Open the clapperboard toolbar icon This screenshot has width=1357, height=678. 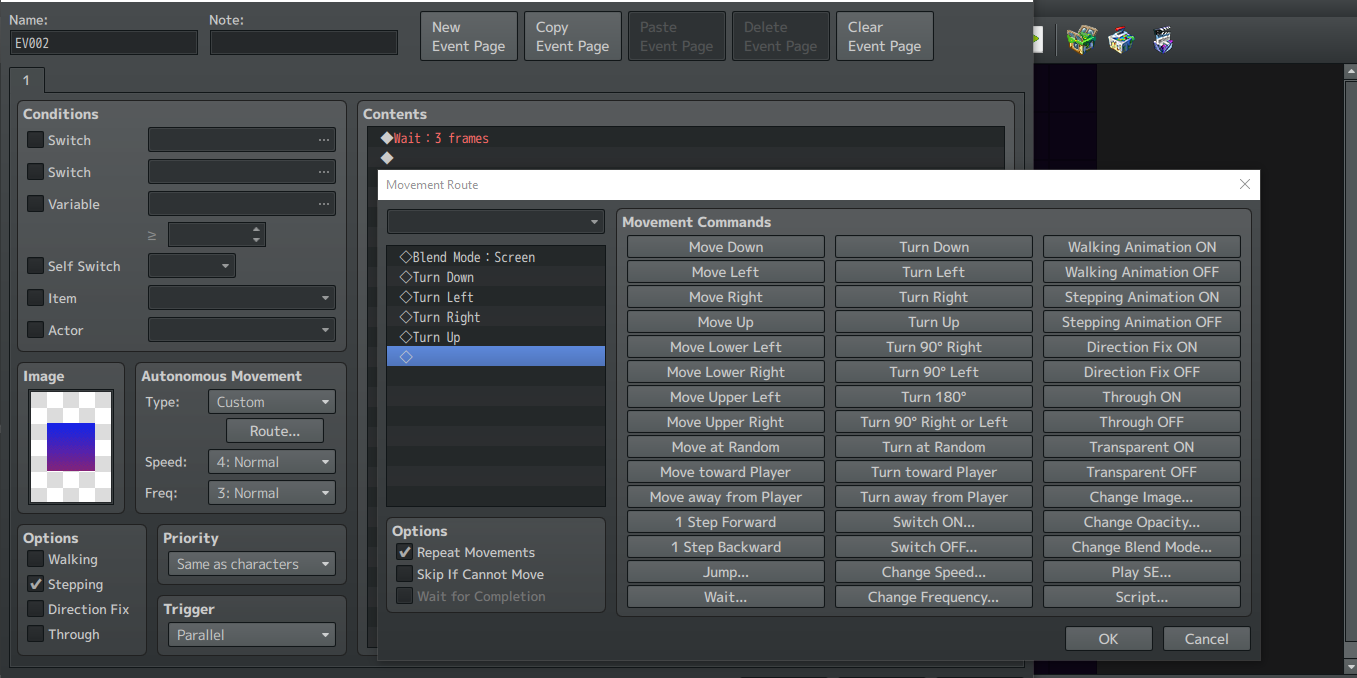click(1161, 40)
